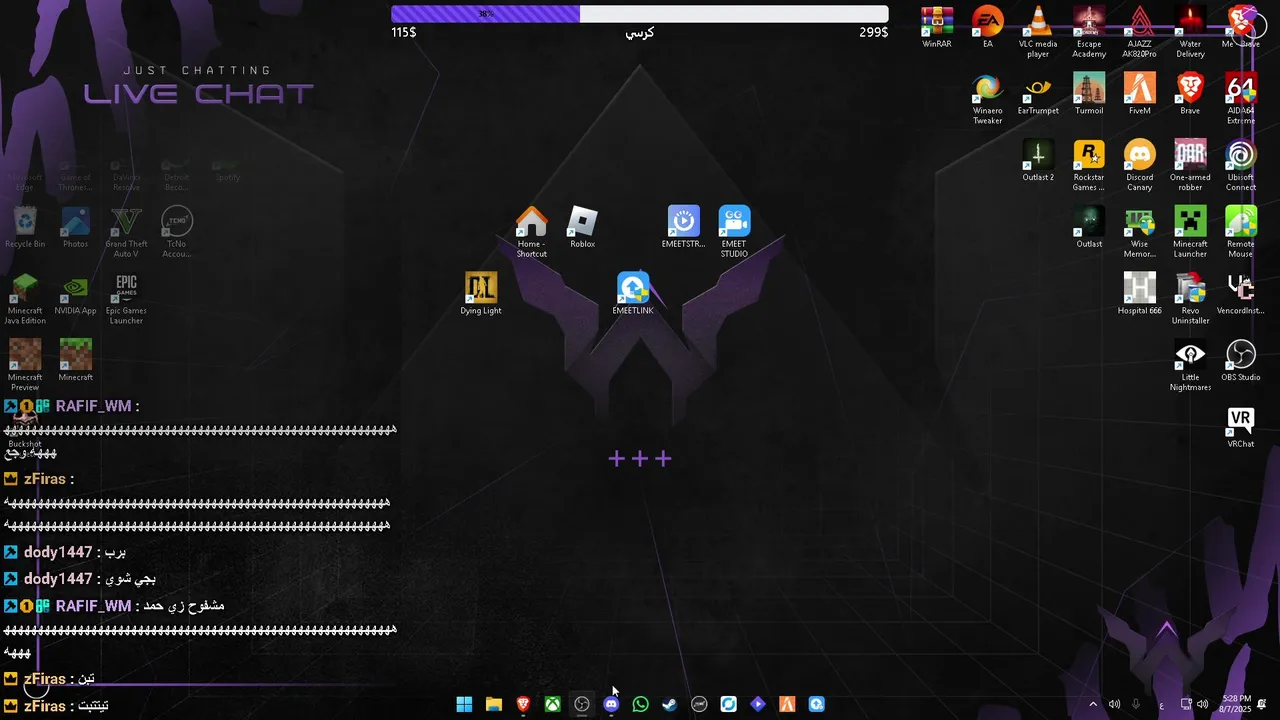This screenshot has height=720, width=1280.
Task: Open Steam from the taskbar
Action: pos(670,704)
